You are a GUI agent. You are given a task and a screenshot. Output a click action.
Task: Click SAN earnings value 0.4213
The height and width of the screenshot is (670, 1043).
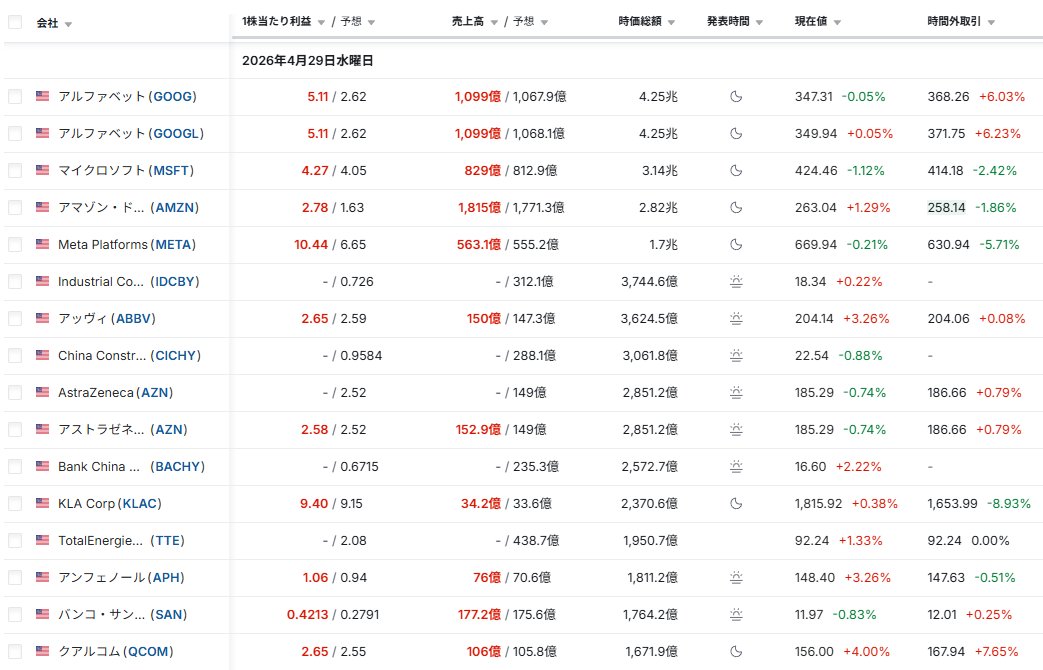(x=307, y=615)
